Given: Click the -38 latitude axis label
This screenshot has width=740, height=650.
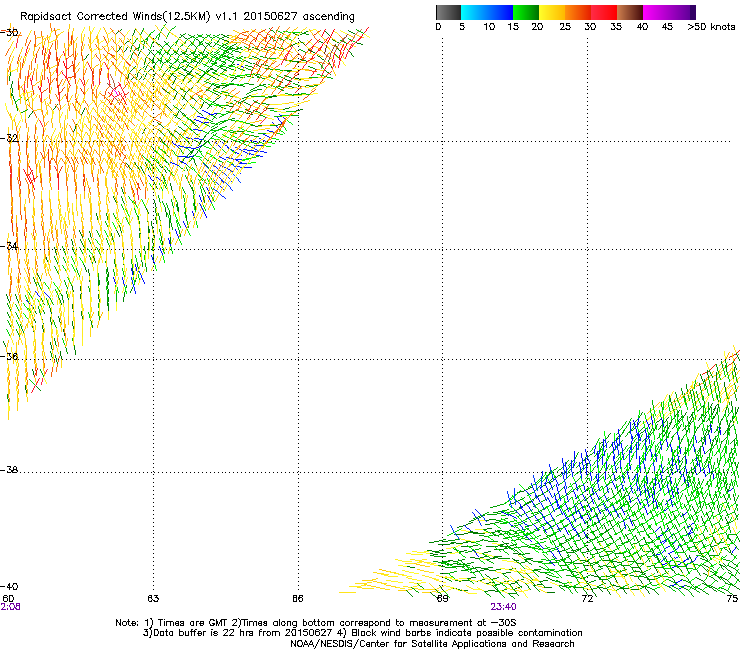Looking at the screenshot, I should click(x=9, y=470).
